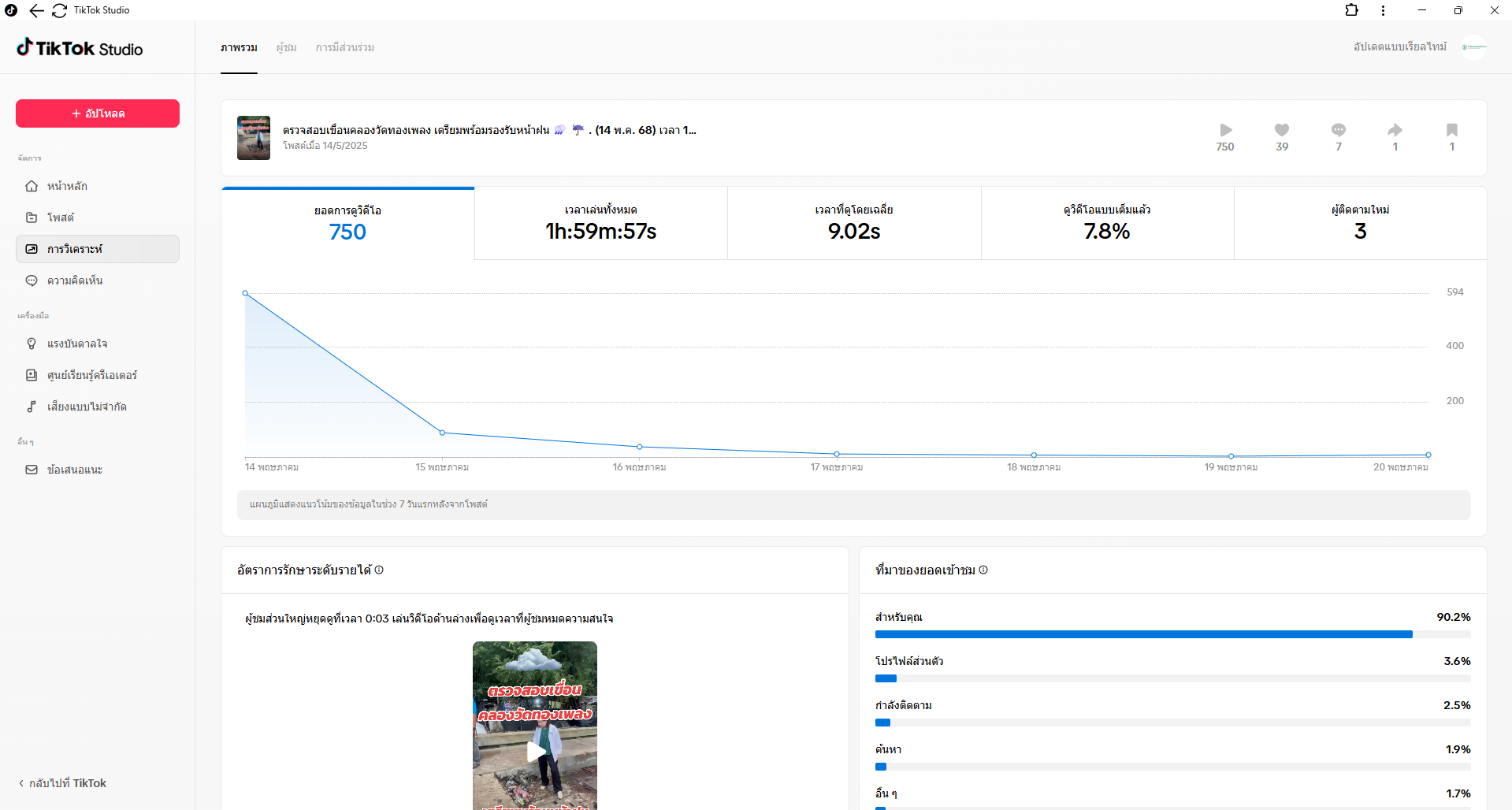Switch to the Overview (ภาพรวม) tab

point(239,48)
